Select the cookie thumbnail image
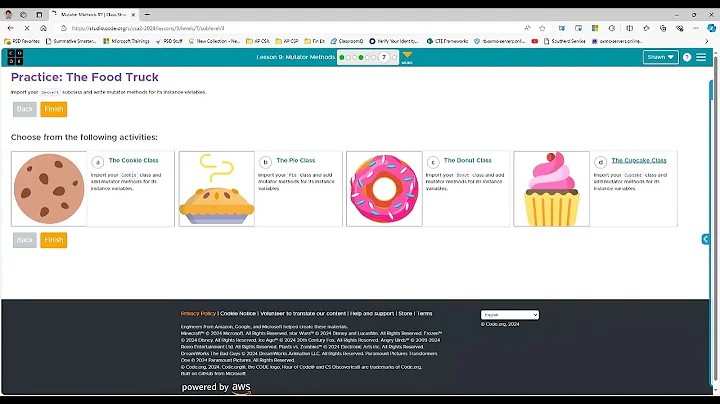Image resolution: width=720 pixels, height=404 pixels. tap(49, 189)
